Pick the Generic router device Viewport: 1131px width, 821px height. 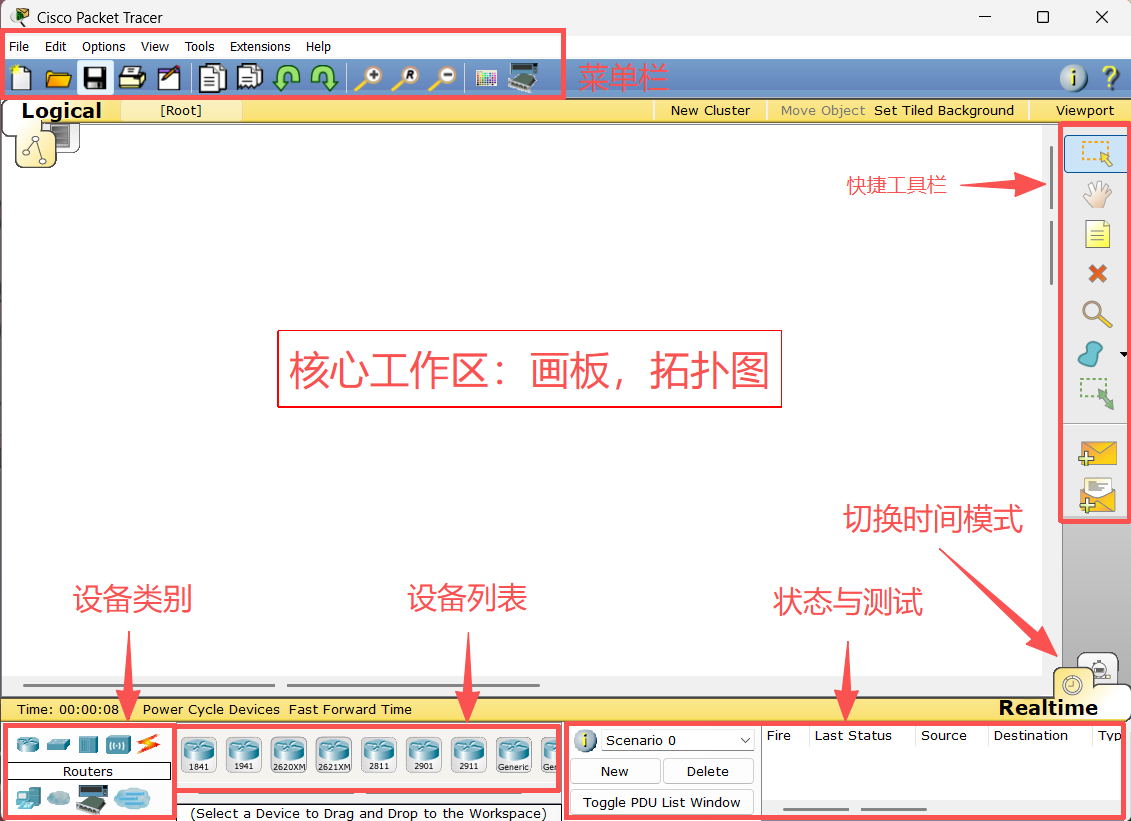[514, 755]
